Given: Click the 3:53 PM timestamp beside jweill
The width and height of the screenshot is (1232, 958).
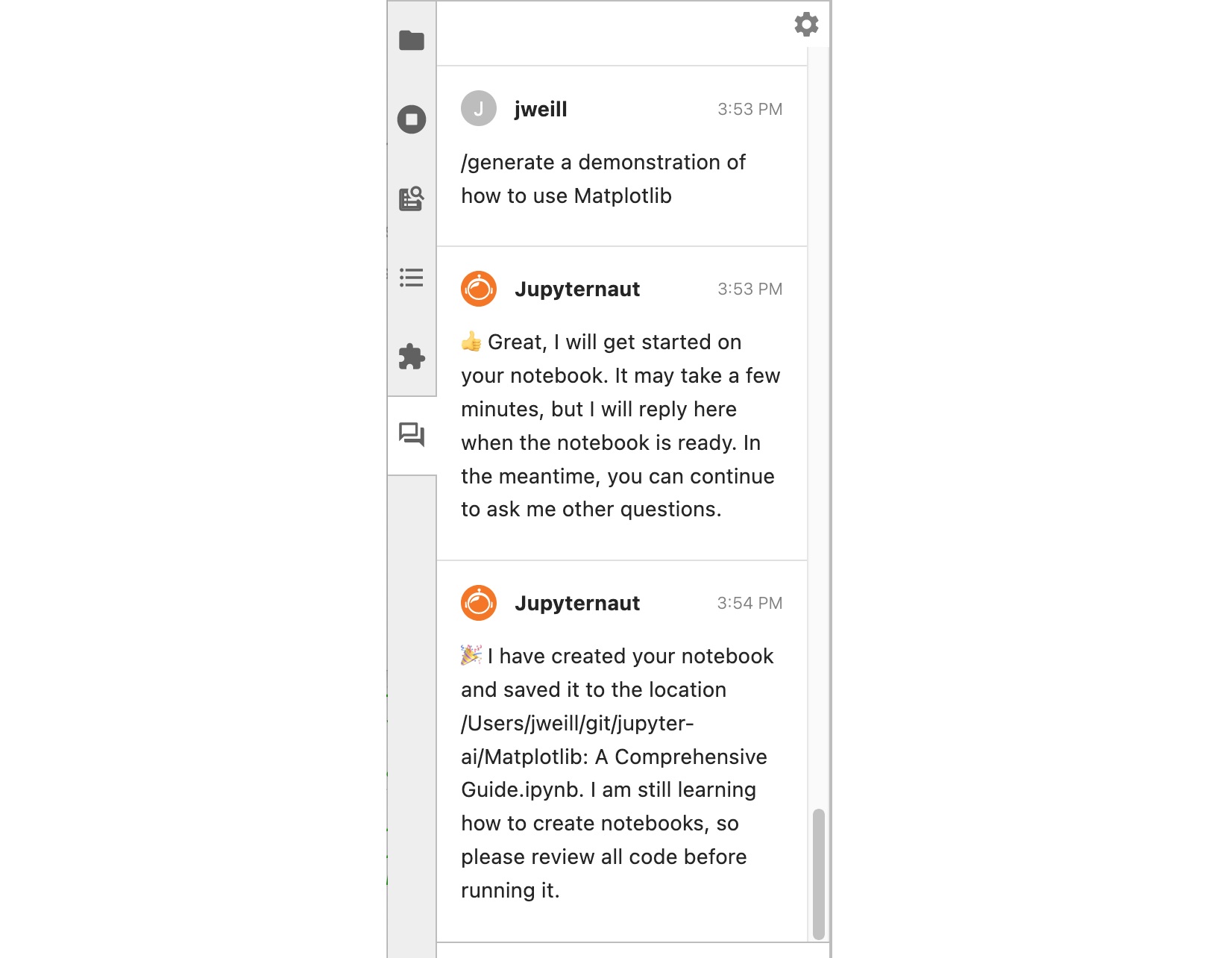Looking at the screenshot, I should coord(749,109).
